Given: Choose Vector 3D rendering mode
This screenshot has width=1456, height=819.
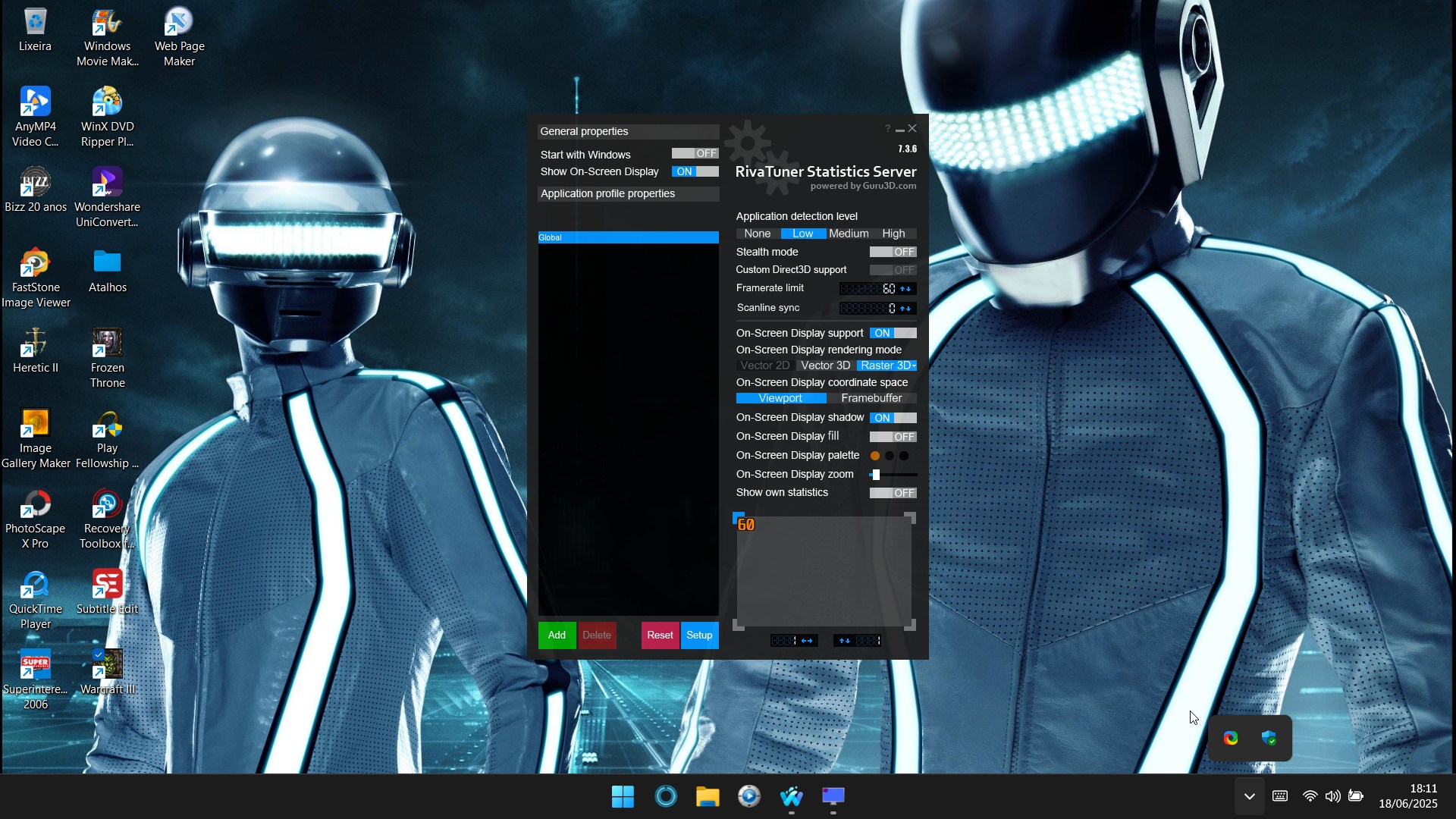Looking at the screenshot, I should pyautogui.click(x=826, y=366).
